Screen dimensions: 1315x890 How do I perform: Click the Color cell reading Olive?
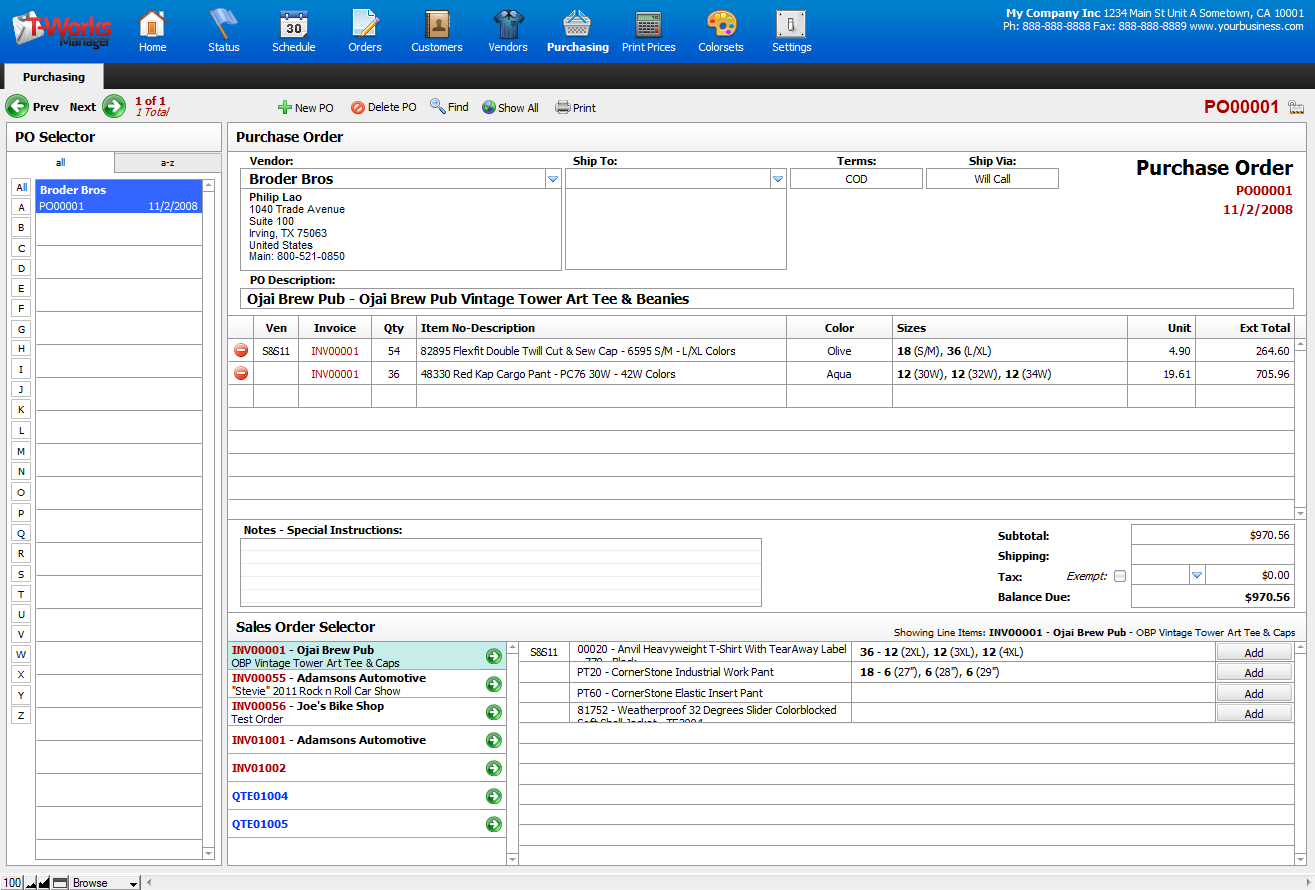pos(839,351)
